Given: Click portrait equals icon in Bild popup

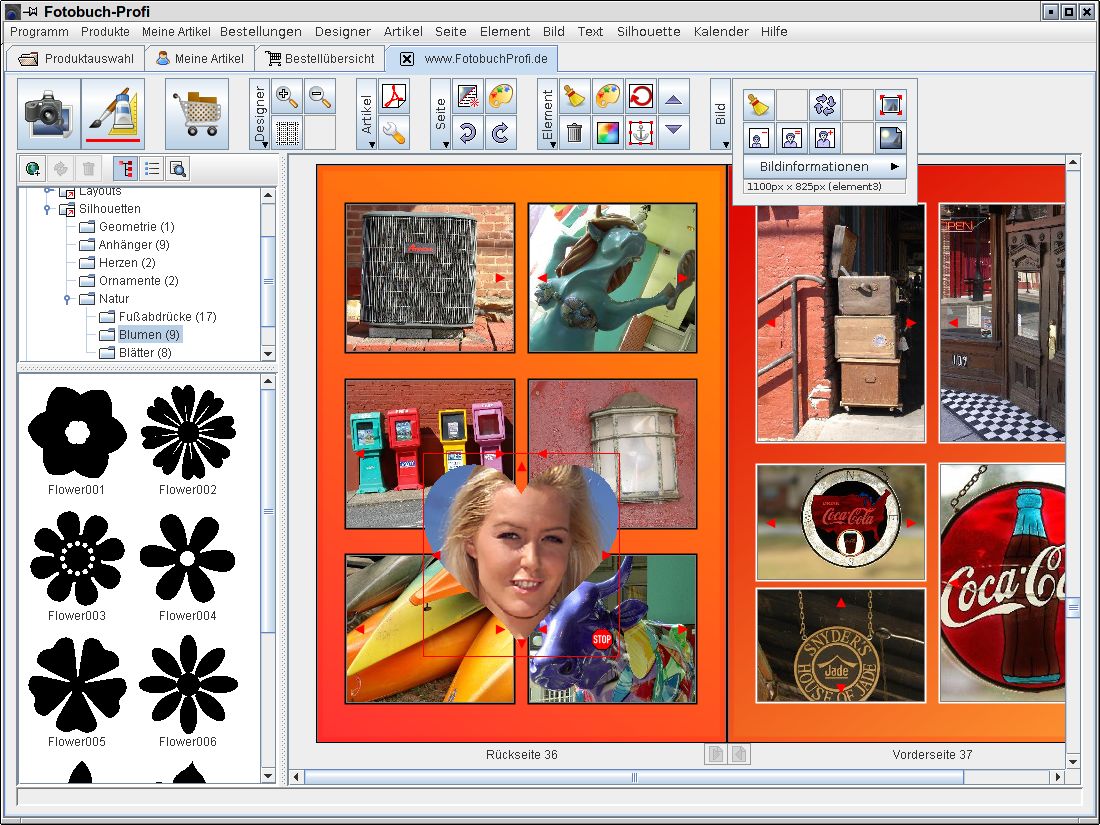Looking at the screenshot, I should pos(791,138).
